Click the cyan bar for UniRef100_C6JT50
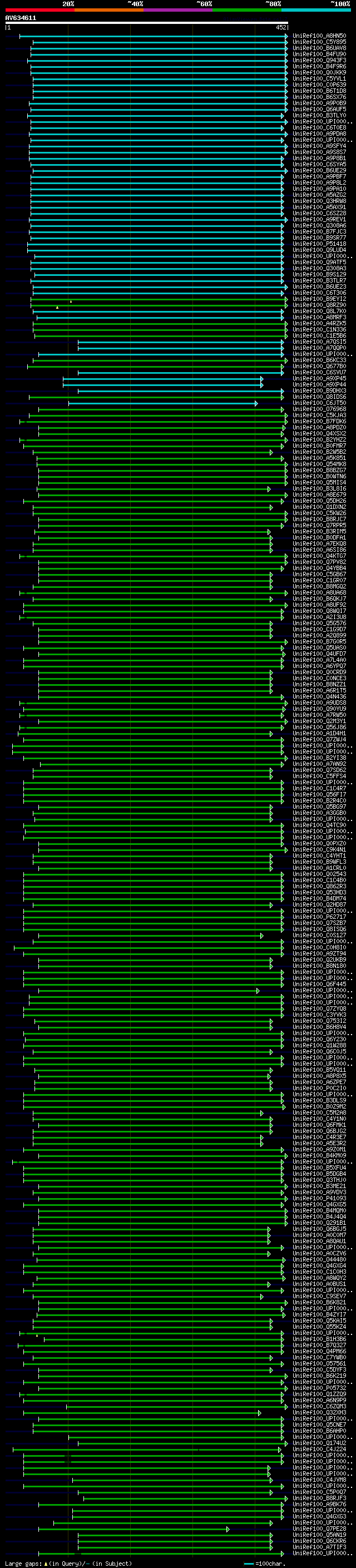356x1568 pixels. pos(162,403)
